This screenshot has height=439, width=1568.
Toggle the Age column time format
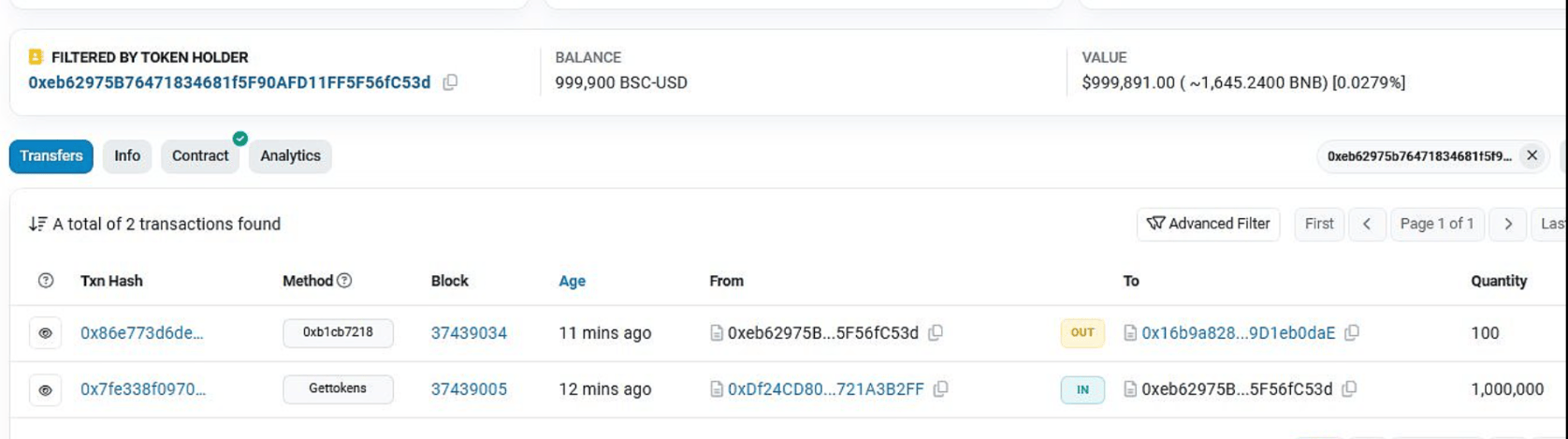[x=572, y=281]
